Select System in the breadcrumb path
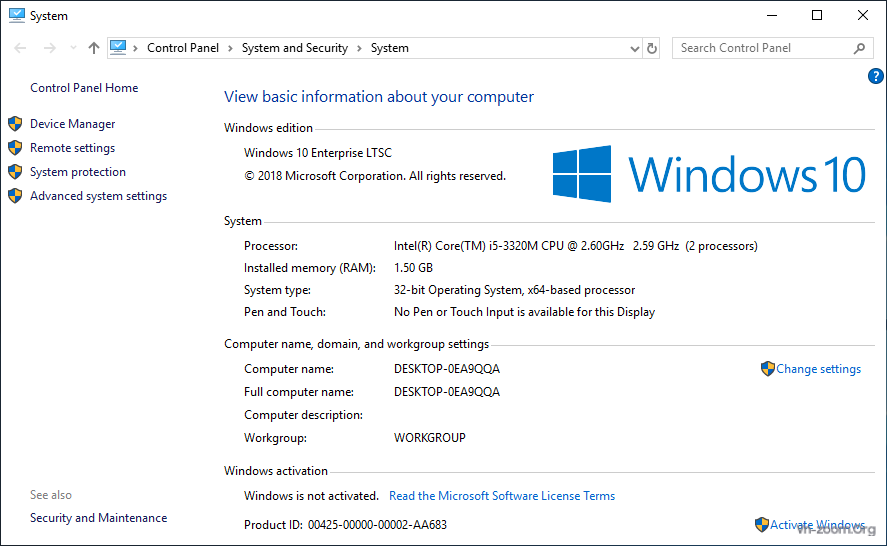 click(390, 48)
